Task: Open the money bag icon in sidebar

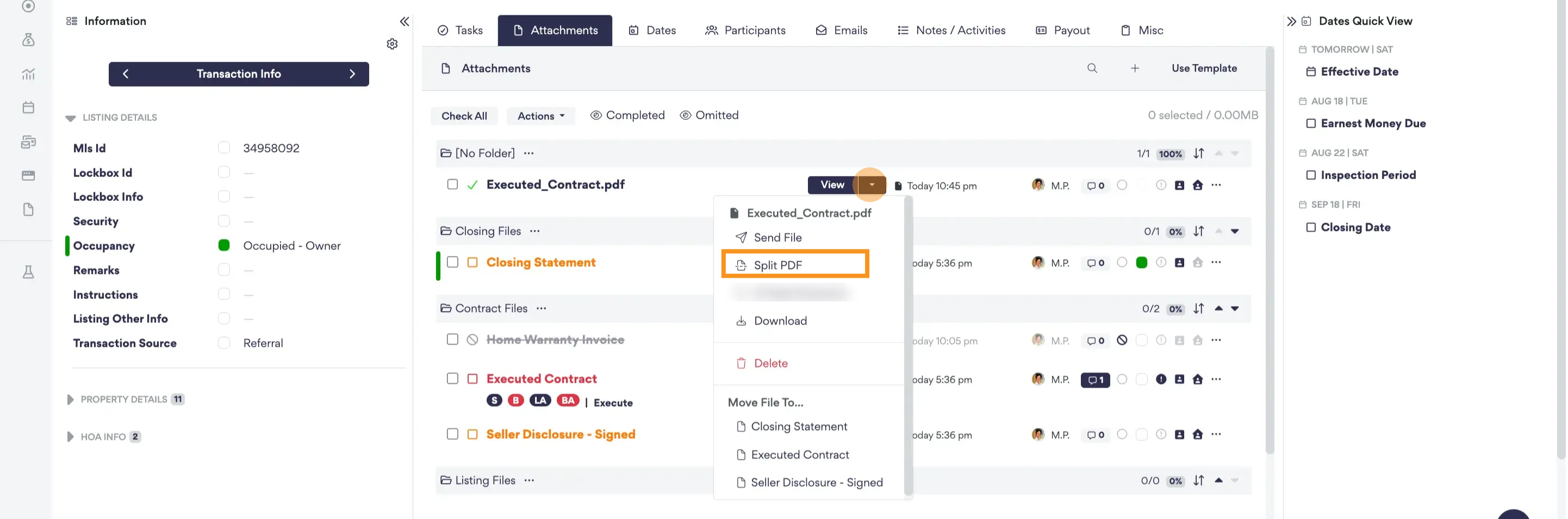Action: tap(28, 40)
